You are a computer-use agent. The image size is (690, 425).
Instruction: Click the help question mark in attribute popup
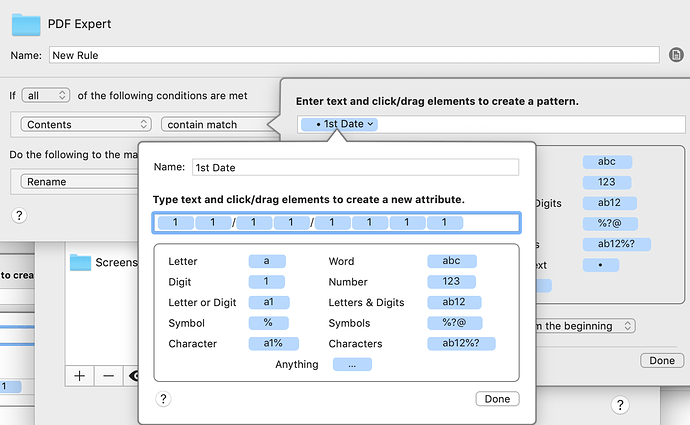(x=163, y=399)
